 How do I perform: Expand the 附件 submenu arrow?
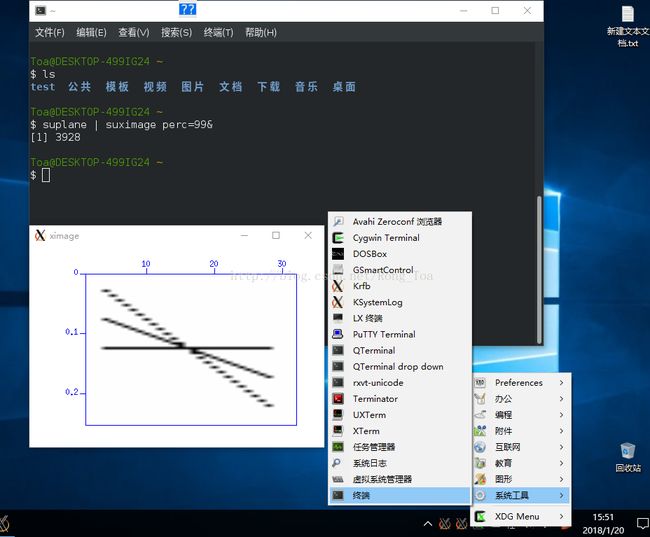point(561,431)
